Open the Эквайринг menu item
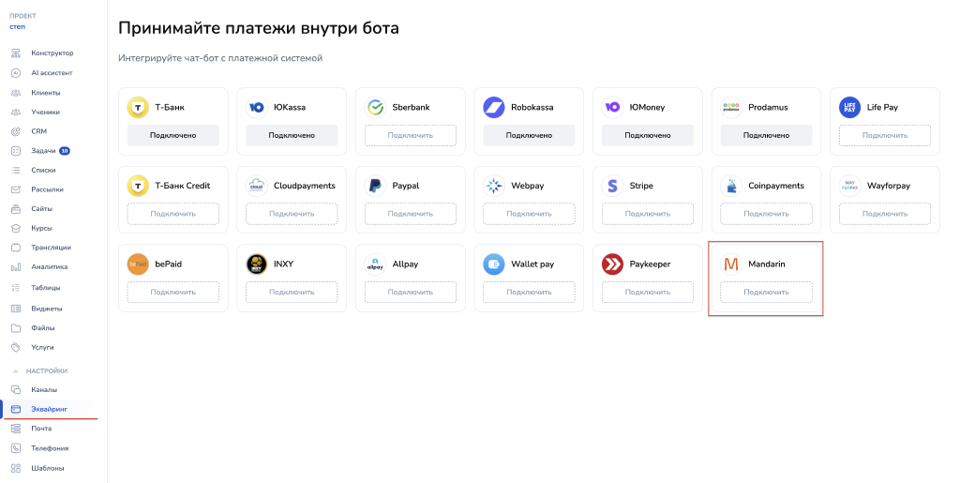Viewport: 960px width, 483px height. click(x=48, y=409)
